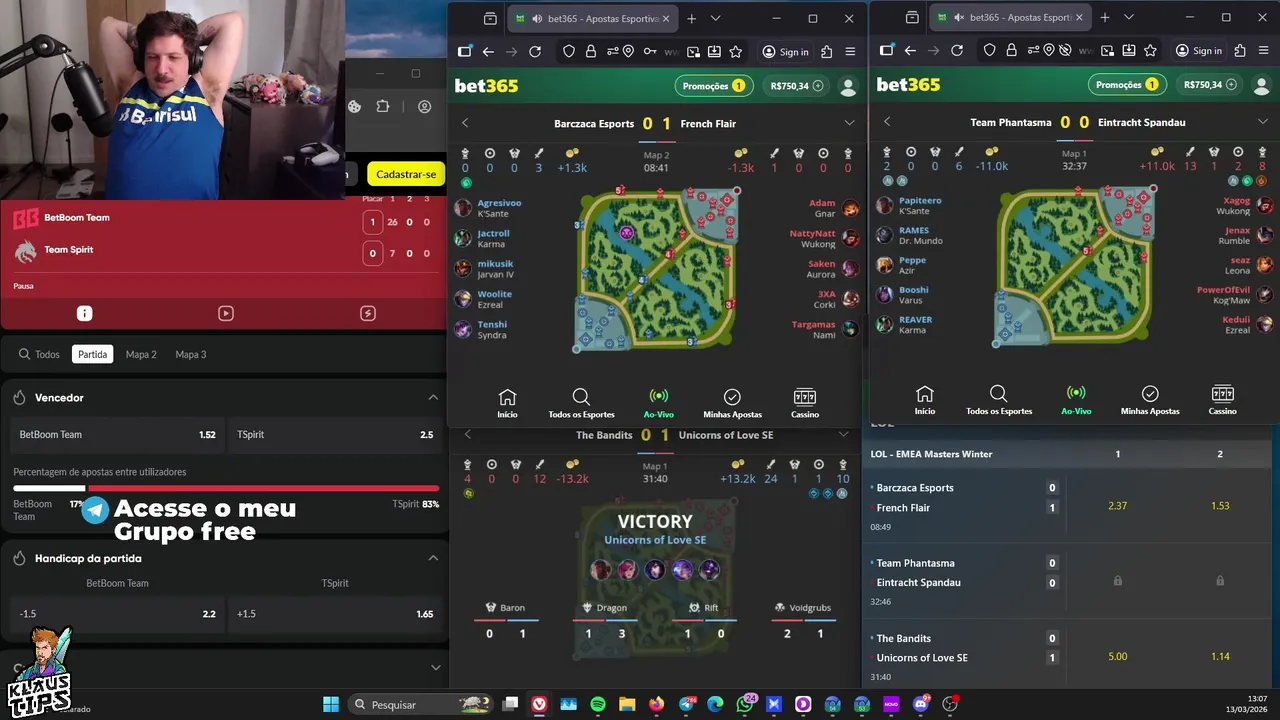1280x720 pixels.
Task: Go back arrow beside Barczaca Esports scoreboard
Action: pos(465,123)
